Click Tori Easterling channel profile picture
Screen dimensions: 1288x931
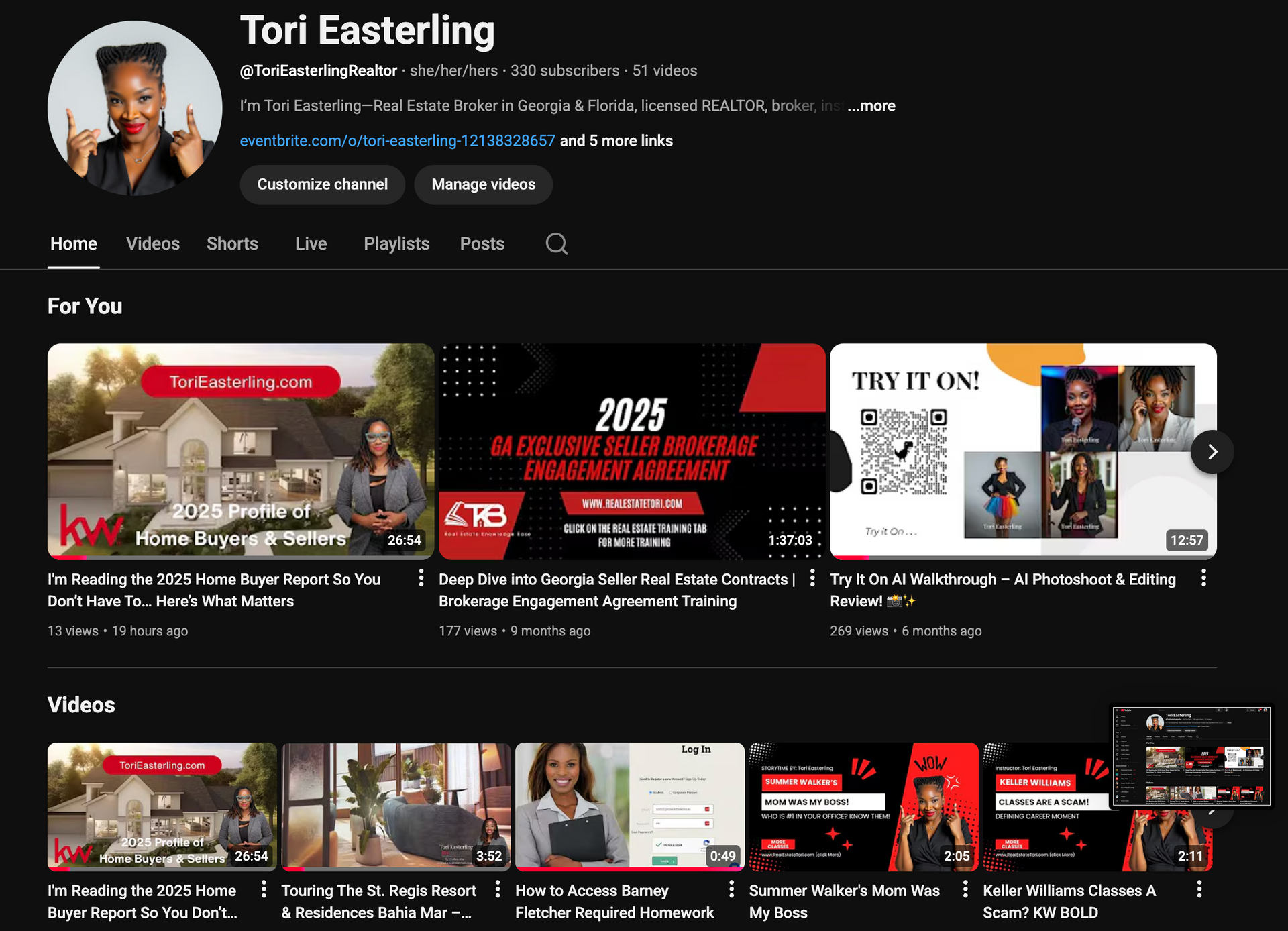(x=135, y=108)
